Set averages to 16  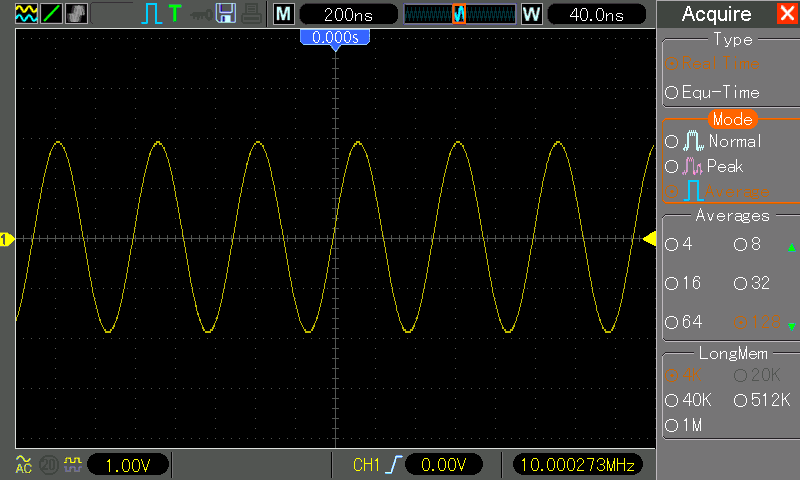tap(683, 283)
